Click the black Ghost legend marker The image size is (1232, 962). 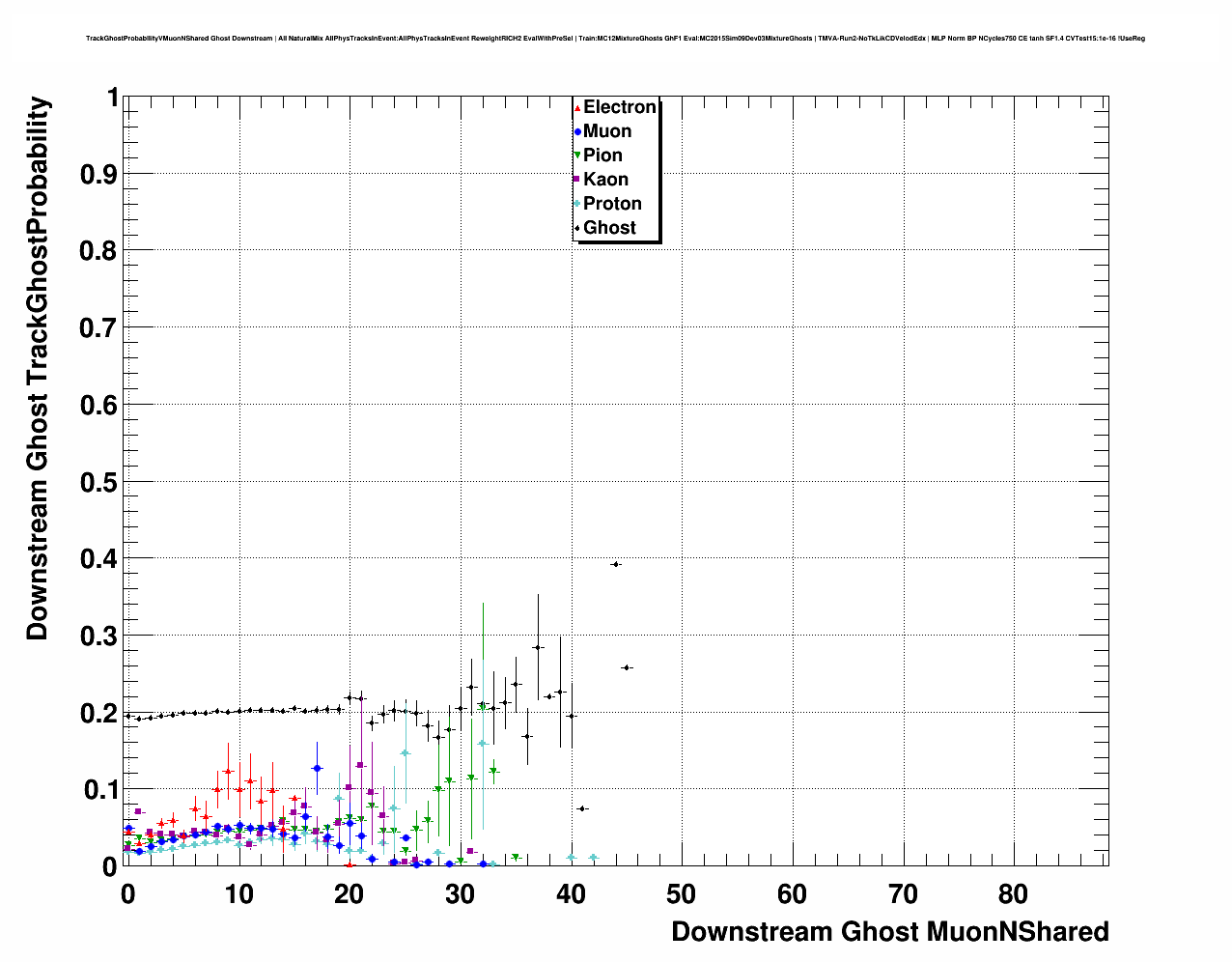tap(577, 228)
